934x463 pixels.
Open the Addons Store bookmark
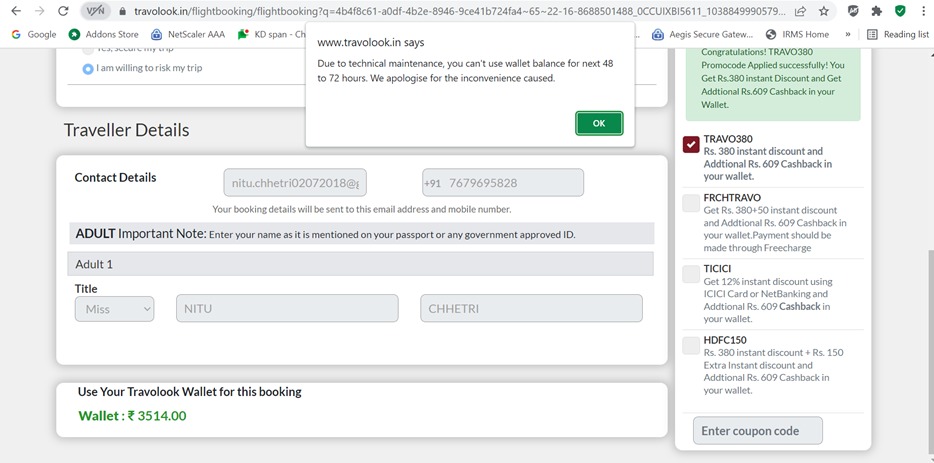click(x=103, y=34)
